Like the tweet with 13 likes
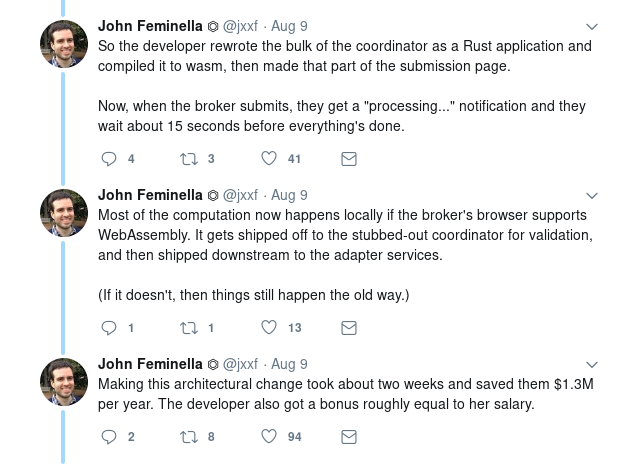Screen dimensions: 640x464 click(268, 327)
